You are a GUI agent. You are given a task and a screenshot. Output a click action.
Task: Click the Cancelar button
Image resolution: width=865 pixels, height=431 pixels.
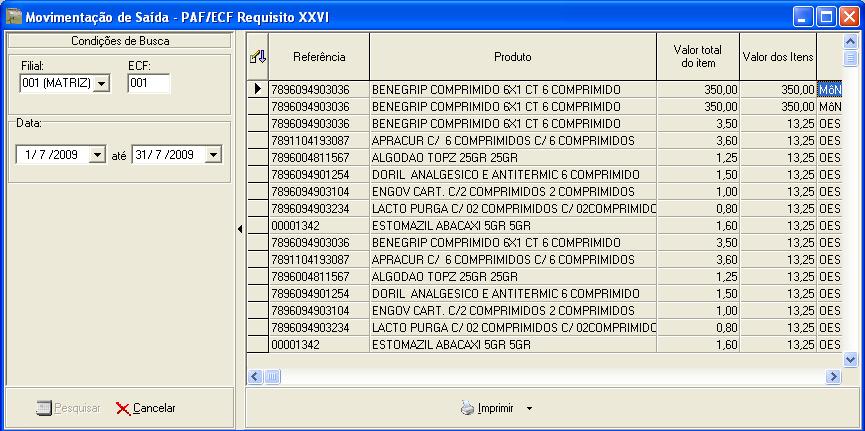pos(145,408)
